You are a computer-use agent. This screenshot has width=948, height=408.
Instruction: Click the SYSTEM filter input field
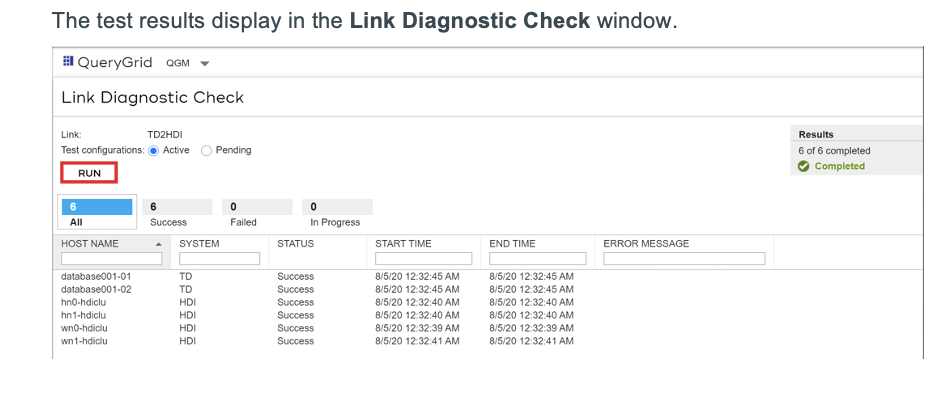(219, 258)
